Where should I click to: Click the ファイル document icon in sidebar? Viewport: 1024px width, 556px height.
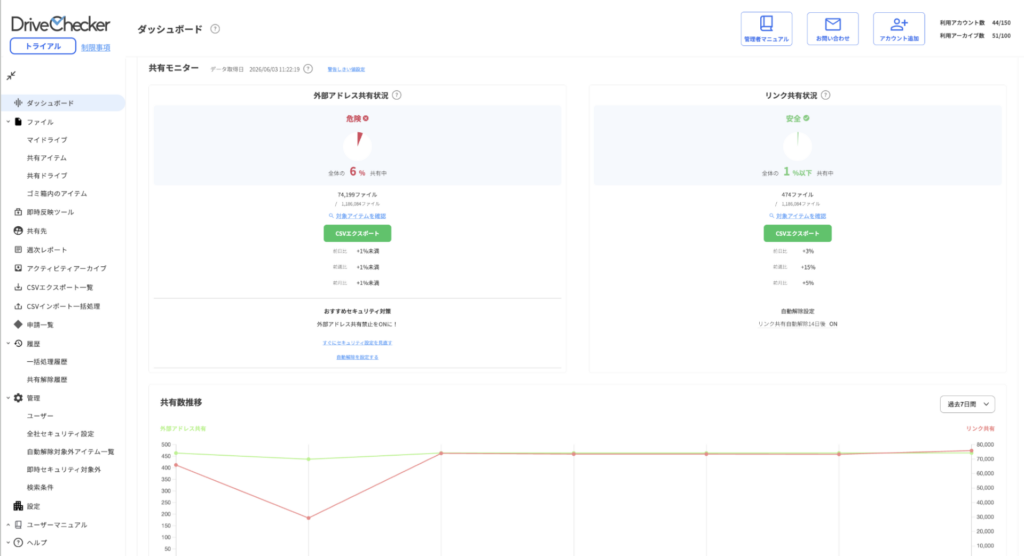coord(18,122)
